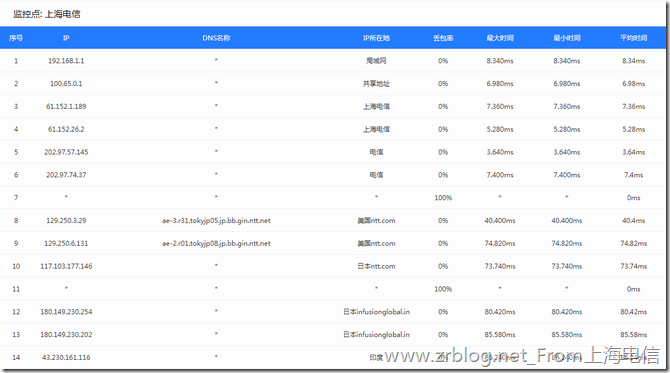This screenshot has width=670, height=373.
Task: Select max time 8.340ms in row 1
Action: [x=500, y=61]
